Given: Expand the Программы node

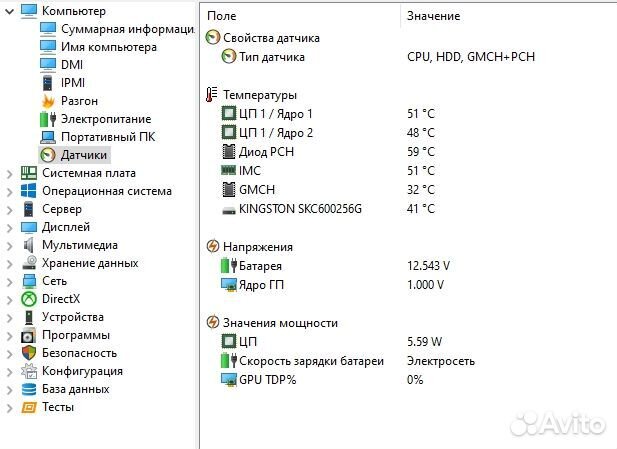Looking at the screenshot, I should (9, 336).
